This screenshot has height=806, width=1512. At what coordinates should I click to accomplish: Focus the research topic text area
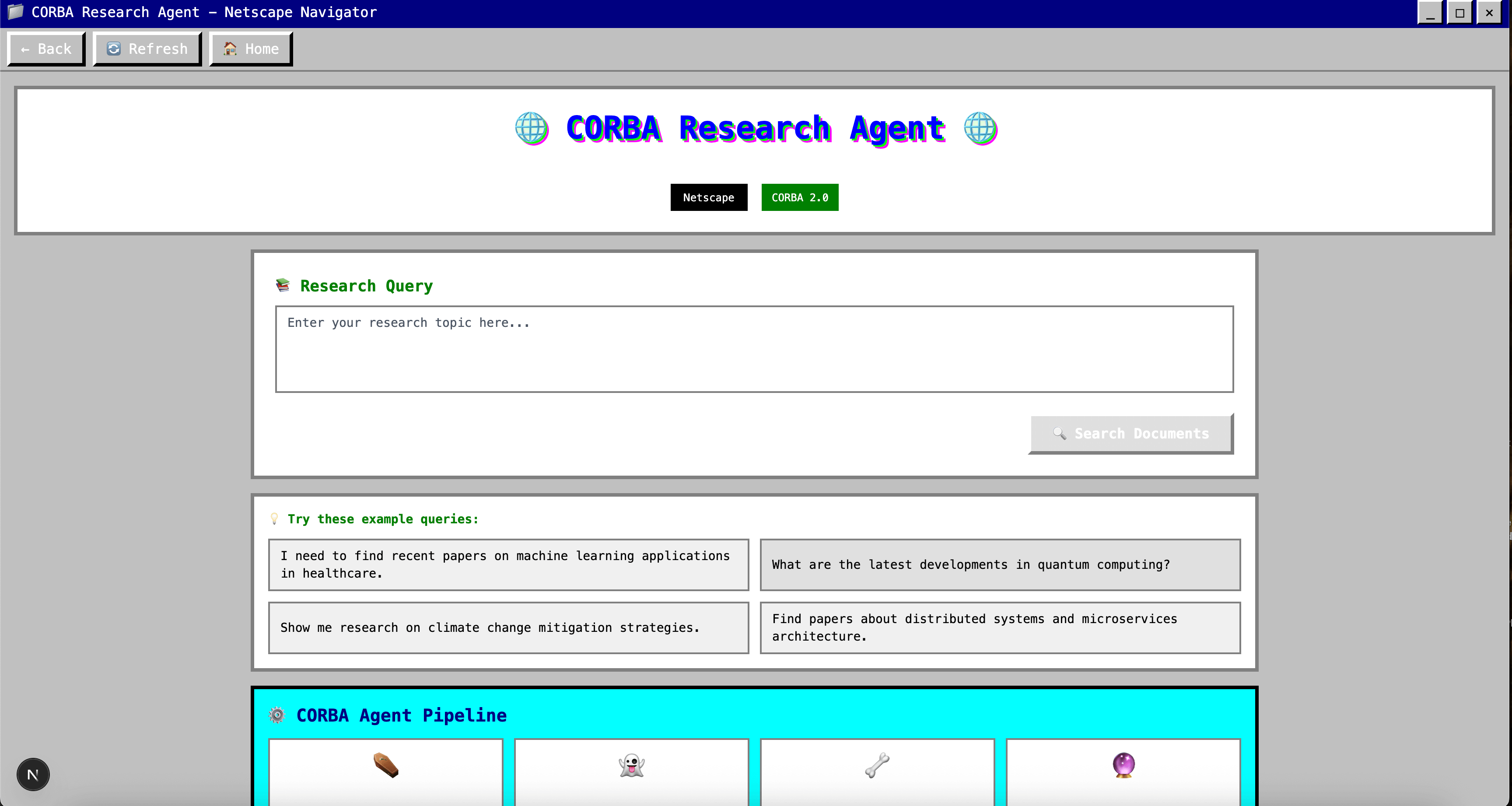[754, 349]
